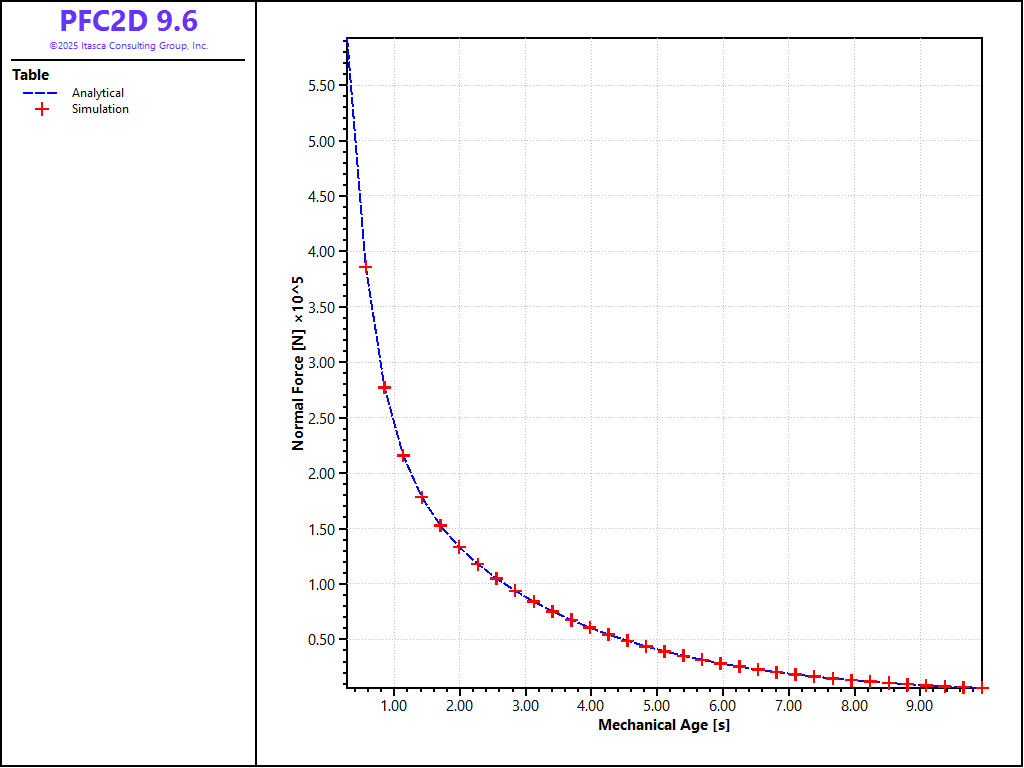
Task: Select the Table legend heading
Action: pyautogui.click(x=30, y=75)
